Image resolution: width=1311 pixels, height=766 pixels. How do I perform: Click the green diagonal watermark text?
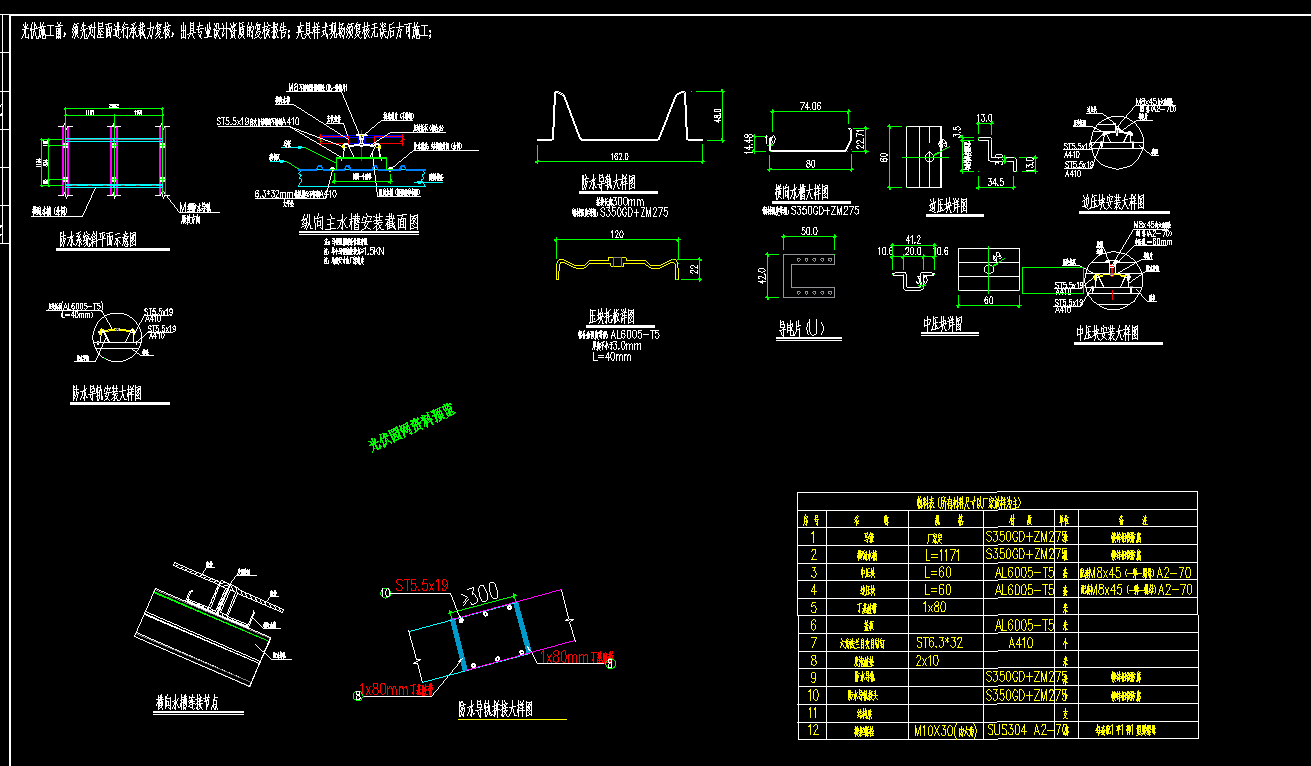(412, 427)
